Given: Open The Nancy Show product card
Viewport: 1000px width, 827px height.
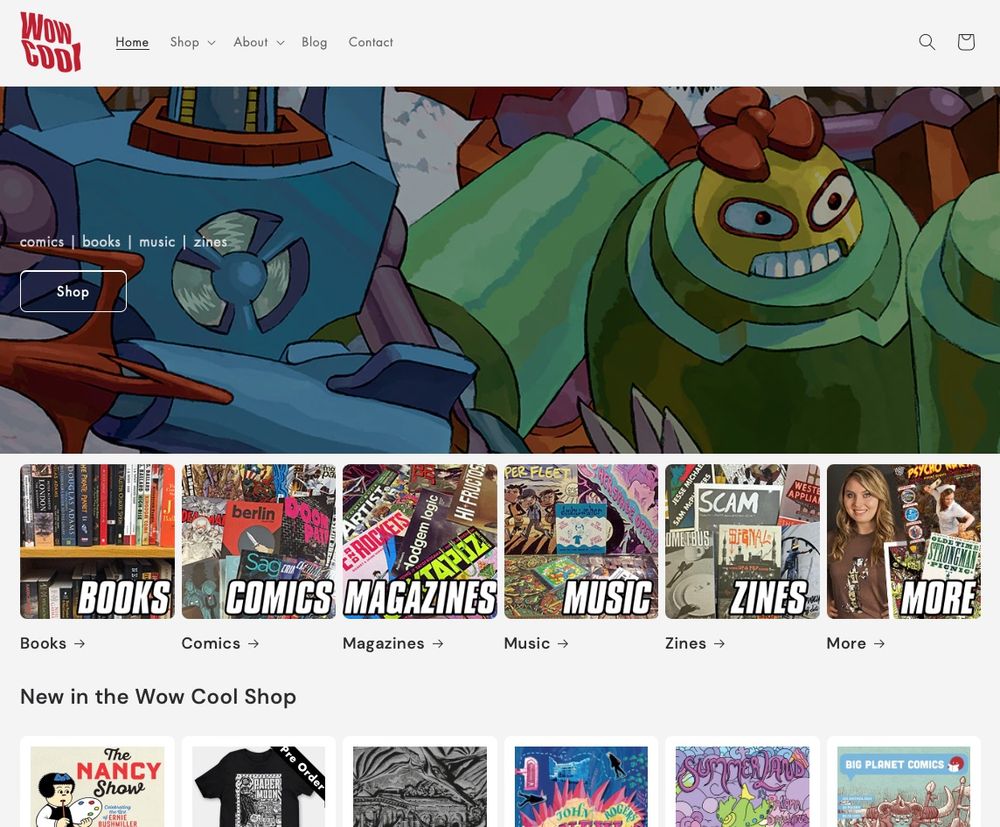Looking at the screenshot, I should click(x=97, y=783).
